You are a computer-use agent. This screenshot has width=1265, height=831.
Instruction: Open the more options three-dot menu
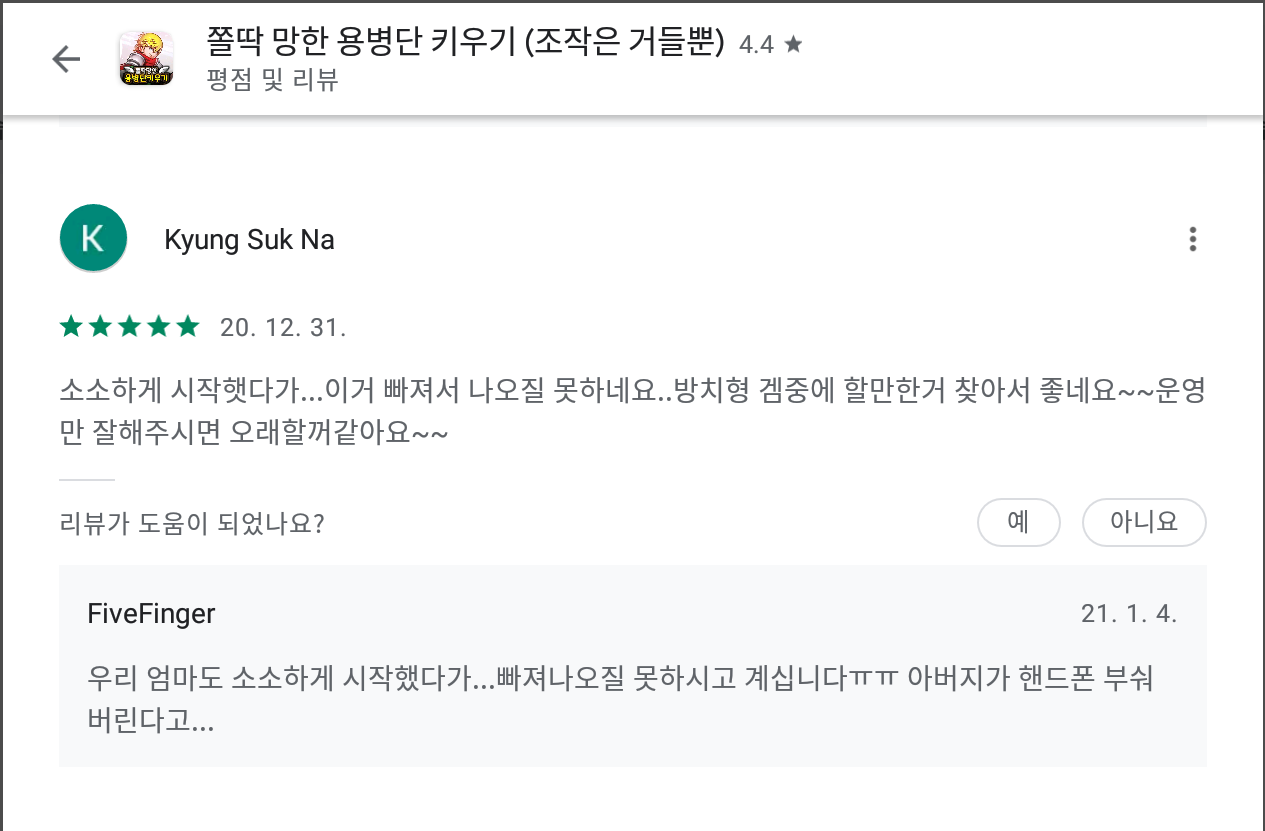click(x=1192, y=240)
